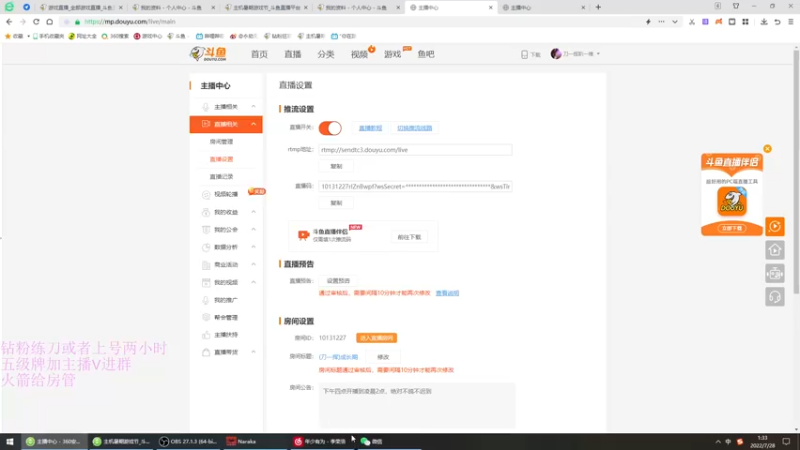Expand the 直播带货 sidebar chevron

[253, 352]
